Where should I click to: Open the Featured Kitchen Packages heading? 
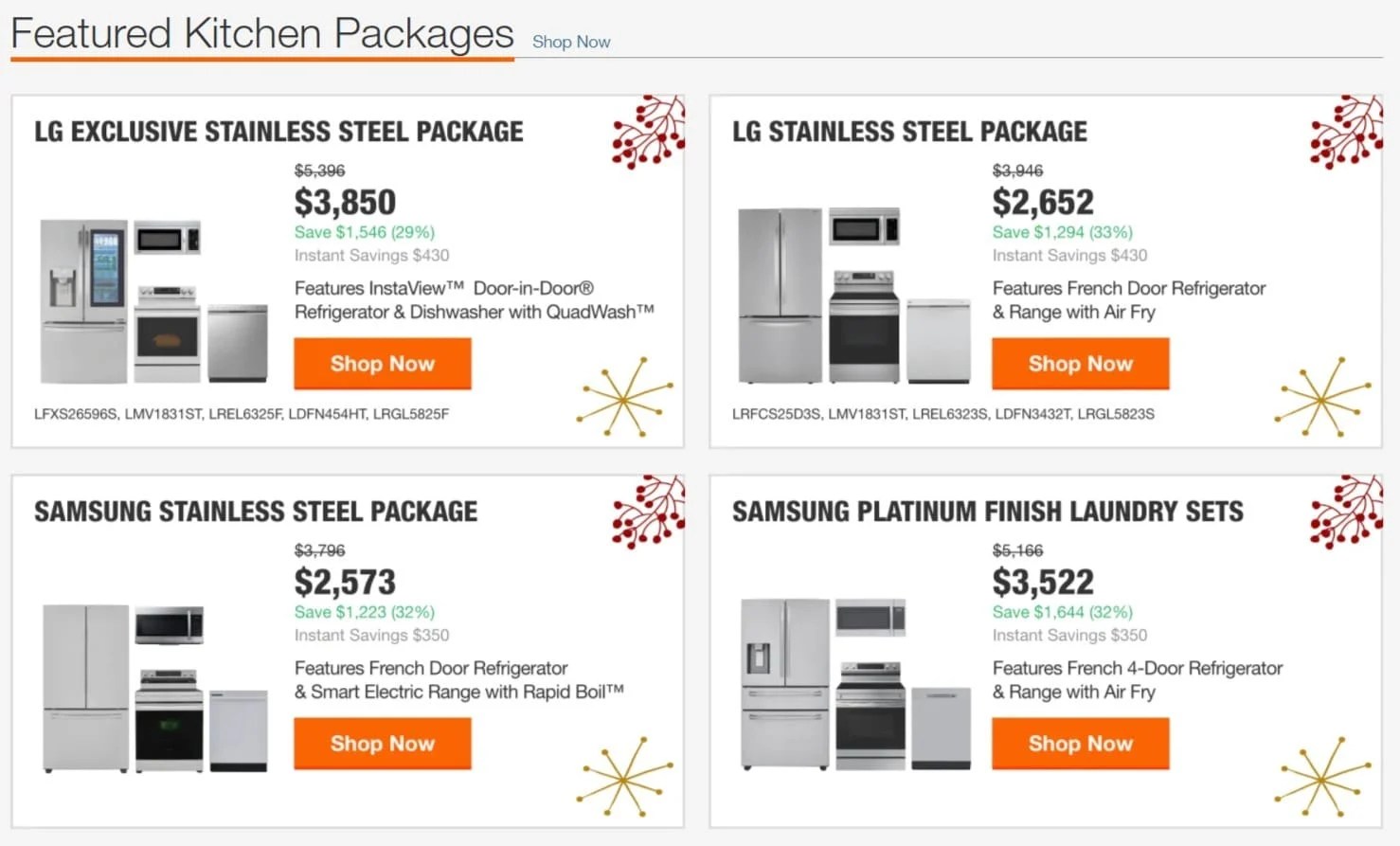pyautogui.click(x=262, y=33)
